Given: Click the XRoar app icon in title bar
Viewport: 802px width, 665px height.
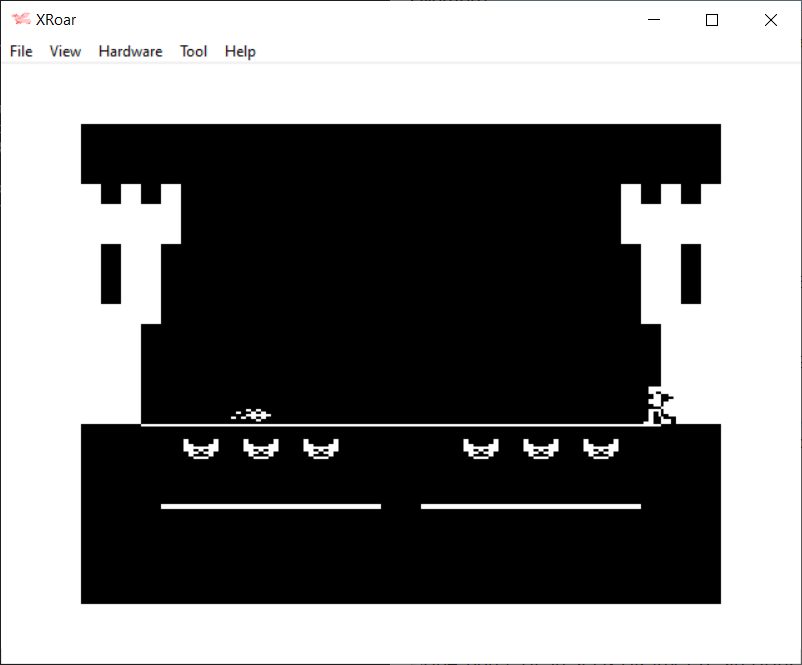Looking at the screenshot, I should click(20, 19).
